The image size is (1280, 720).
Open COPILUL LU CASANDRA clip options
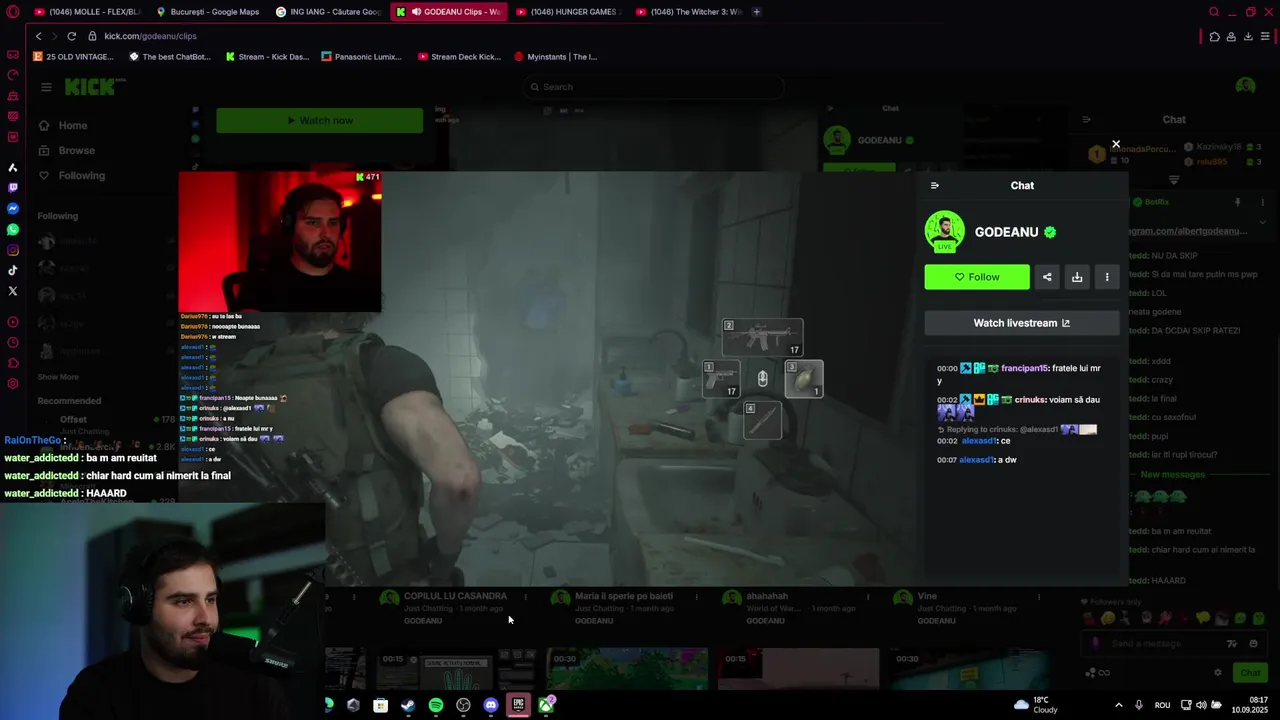click(525, 597)
